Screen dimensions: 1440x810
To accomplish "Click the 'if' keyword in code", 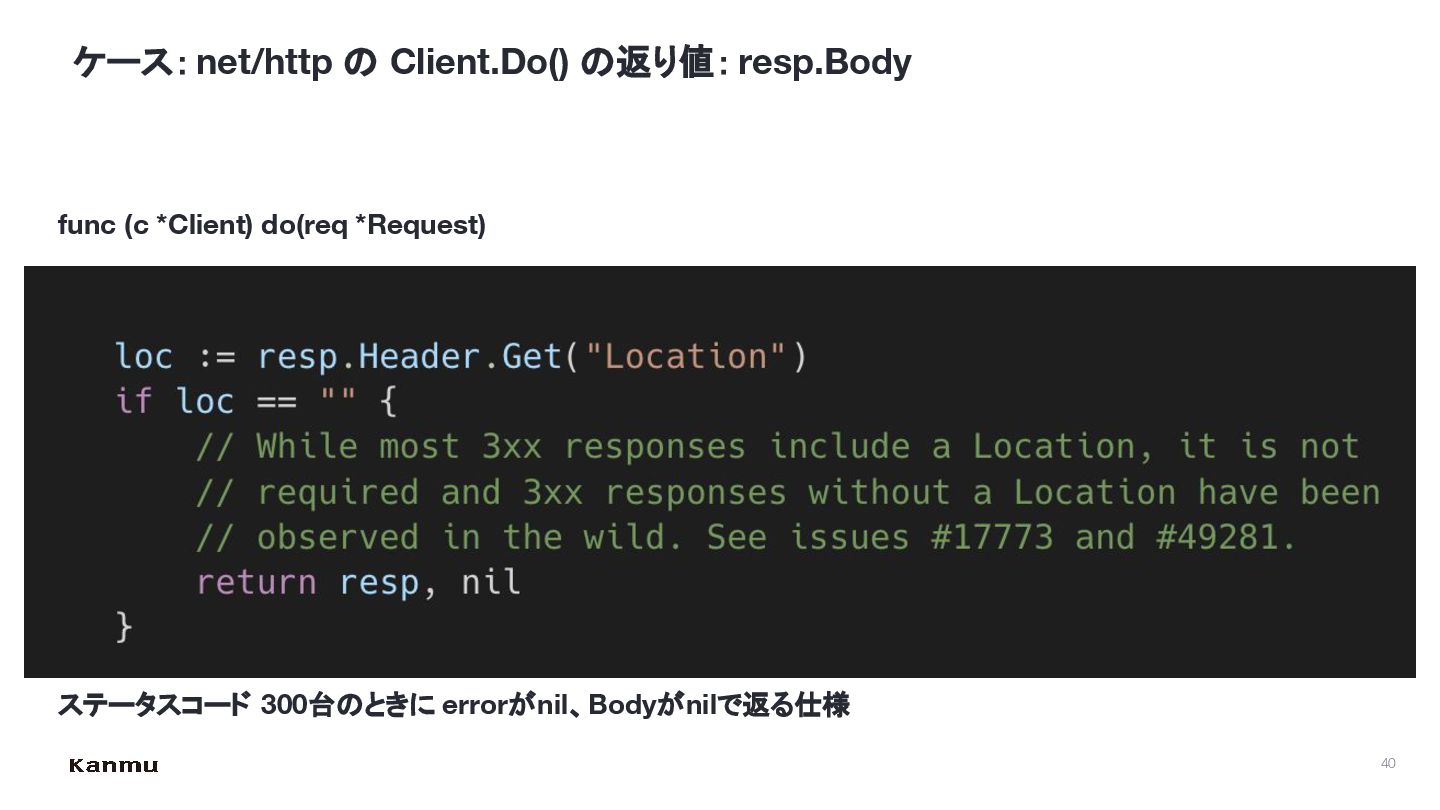I will tap(134, 402).
